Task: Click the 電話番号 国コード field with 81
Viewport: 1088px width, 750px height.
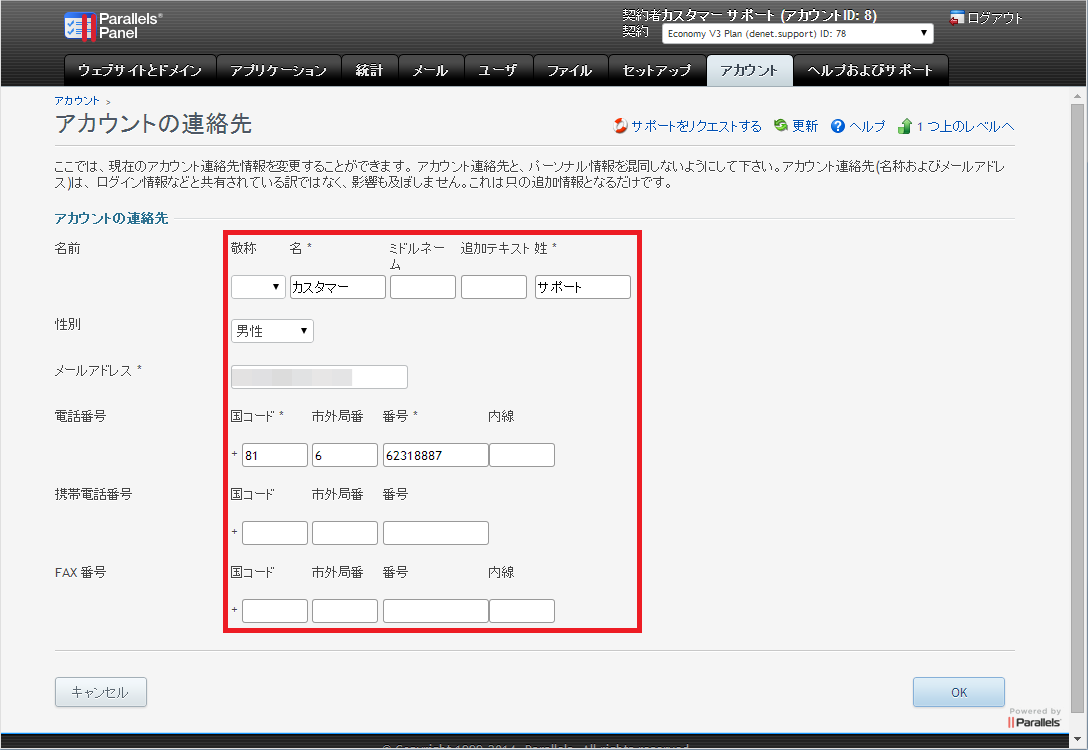Action: pyautogui.click(x=275, y=455)
